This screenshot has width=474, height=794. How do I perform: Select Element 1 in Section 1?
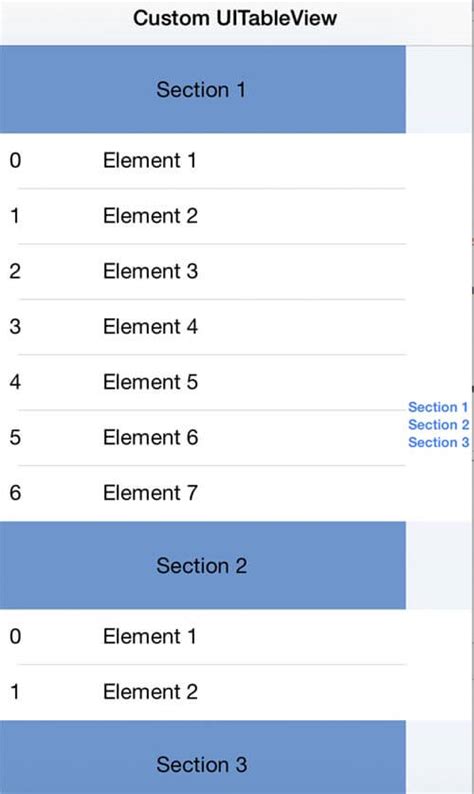tap(203, 161)
